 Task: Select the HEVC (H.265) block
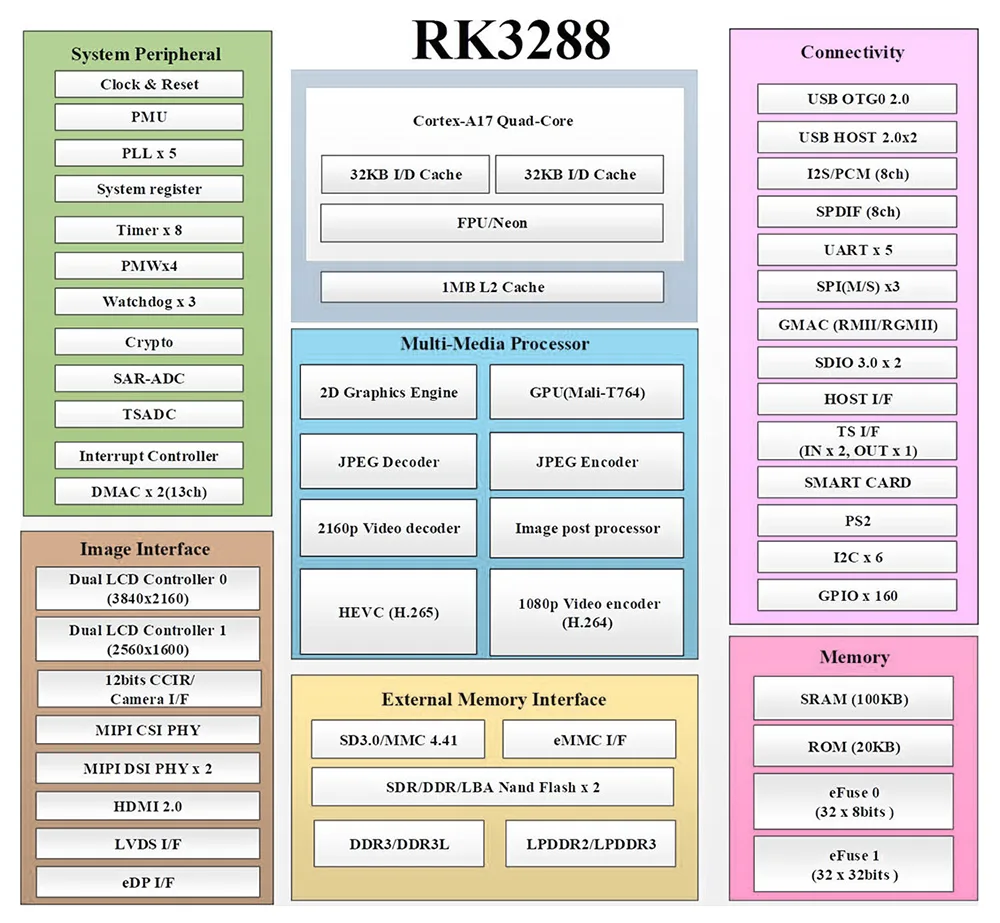pyautogui.click(x=388, y=612)
